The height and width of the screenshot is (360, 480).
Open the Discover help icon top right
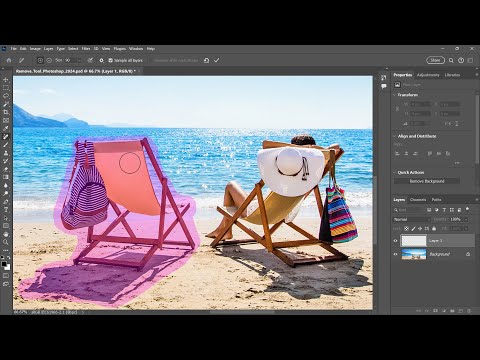(461, 60)
